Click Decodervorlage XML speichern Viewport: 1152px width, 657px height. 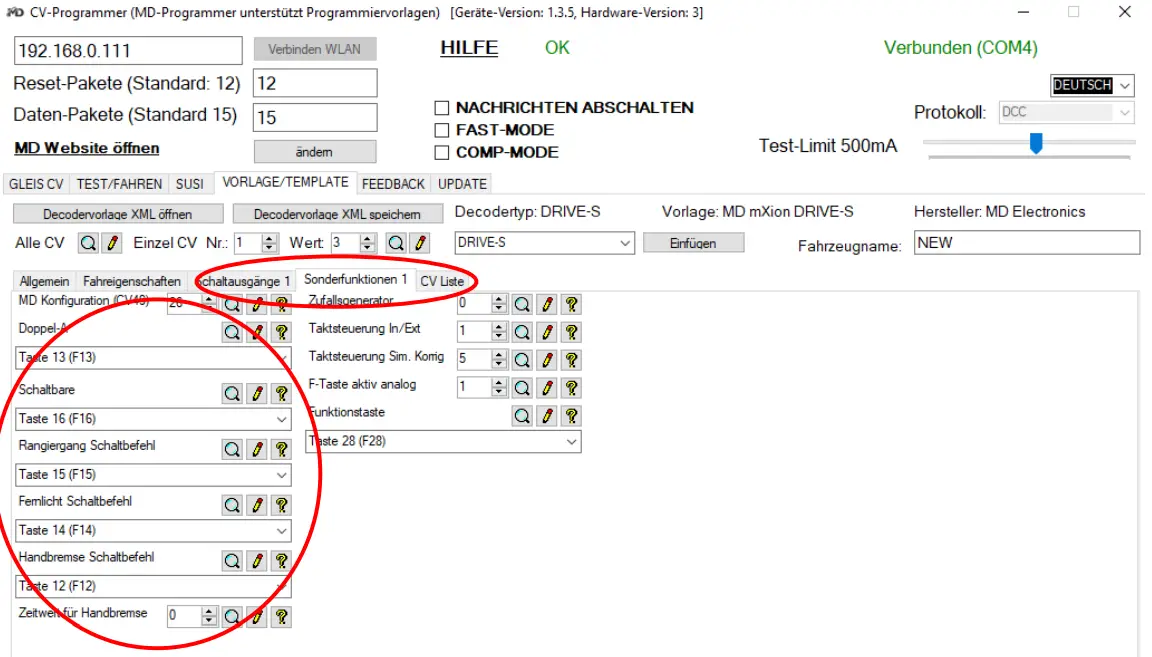coord(338,213)
